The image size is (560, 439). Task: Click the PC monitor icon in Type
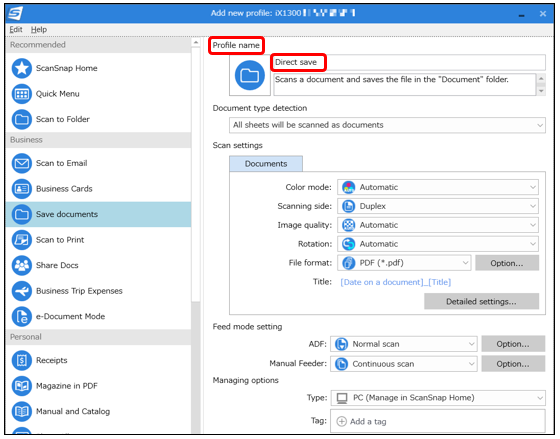(x=342, y=398)
